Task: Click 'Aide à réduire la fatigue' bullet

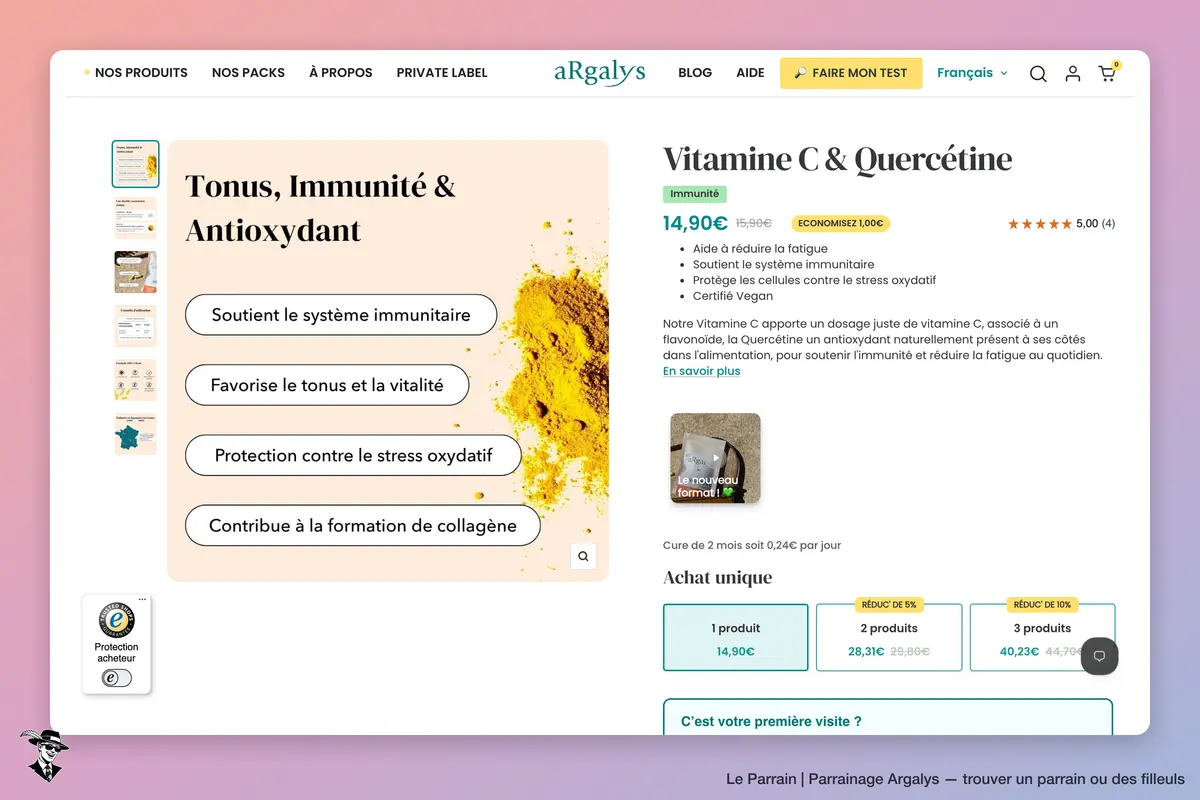Action: pos(760,248)
